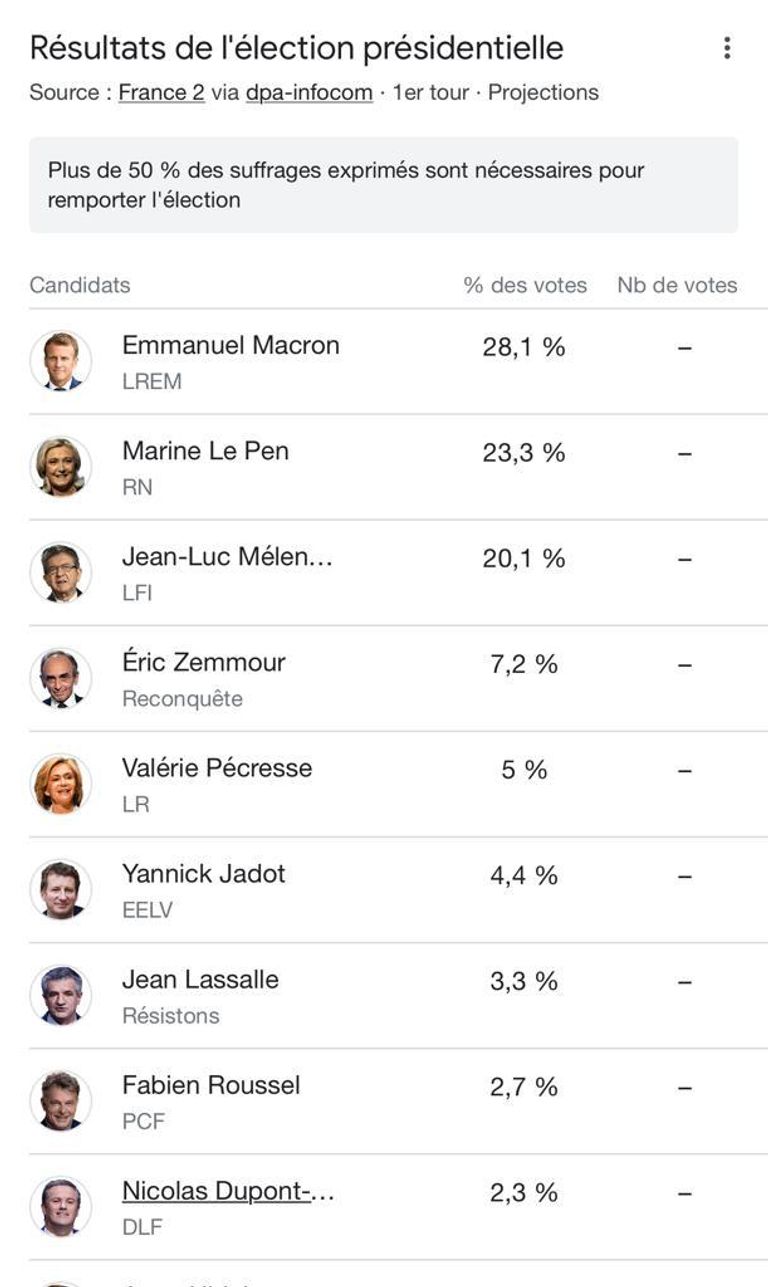Open the Nicolas Dupont-… candidate name link

(228, 1191)
